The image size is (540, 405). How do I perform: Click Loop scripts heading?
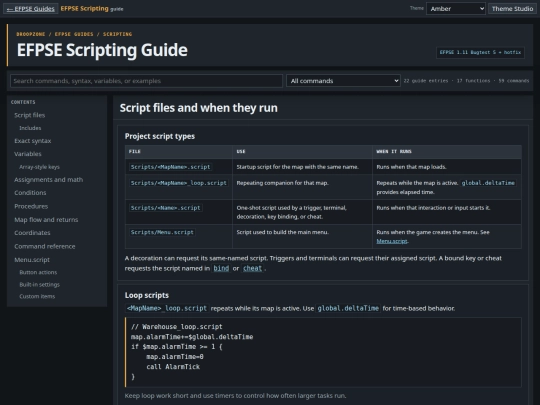pos(147,295)
